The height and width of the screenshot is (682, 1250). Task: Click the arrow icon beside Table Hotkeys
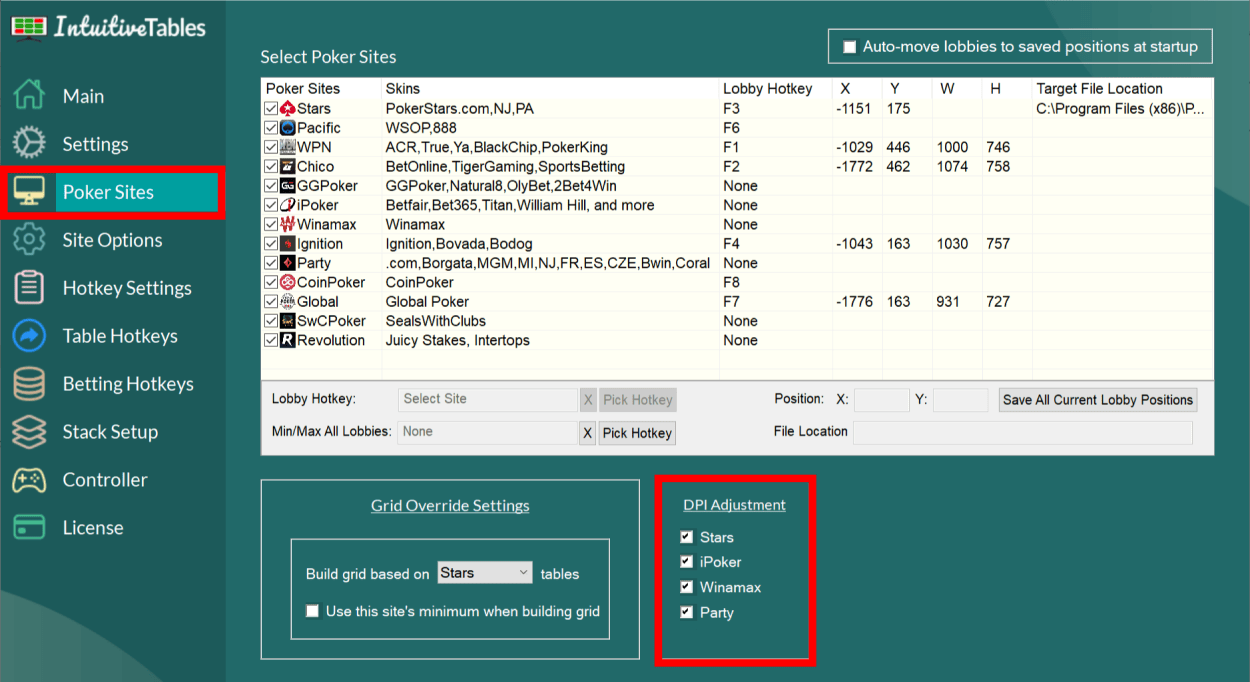pyautogui.click(x=29, y=336)
